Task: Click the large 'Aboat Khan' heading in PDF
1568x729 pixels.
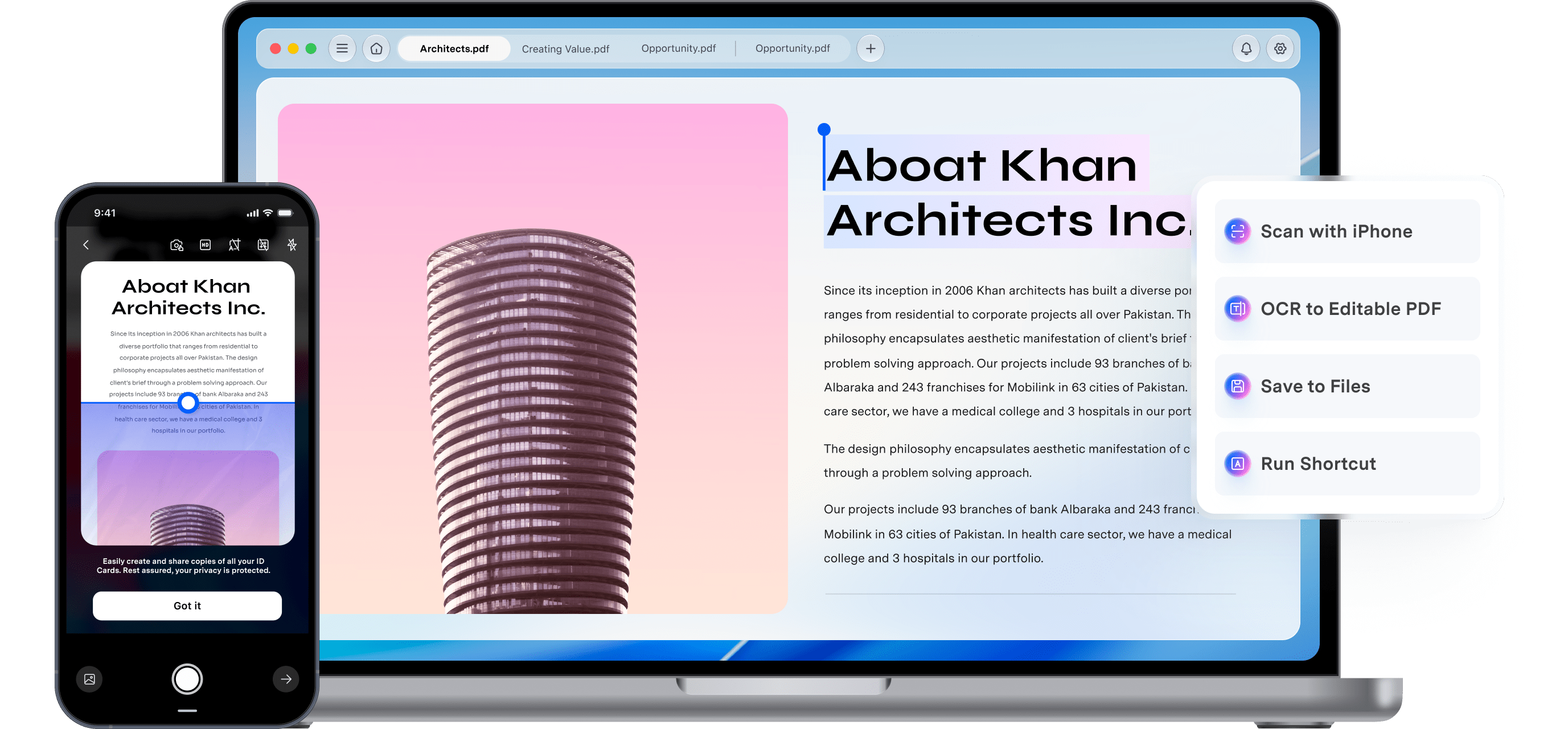Action: click(x=980, y=165)
